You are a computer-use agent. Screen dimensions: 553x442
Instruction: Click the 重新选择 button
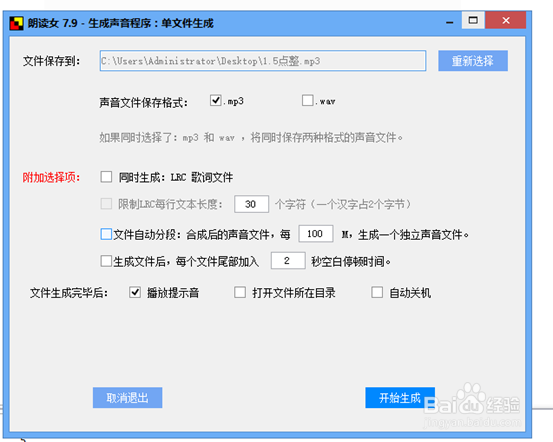click(473, 61)
